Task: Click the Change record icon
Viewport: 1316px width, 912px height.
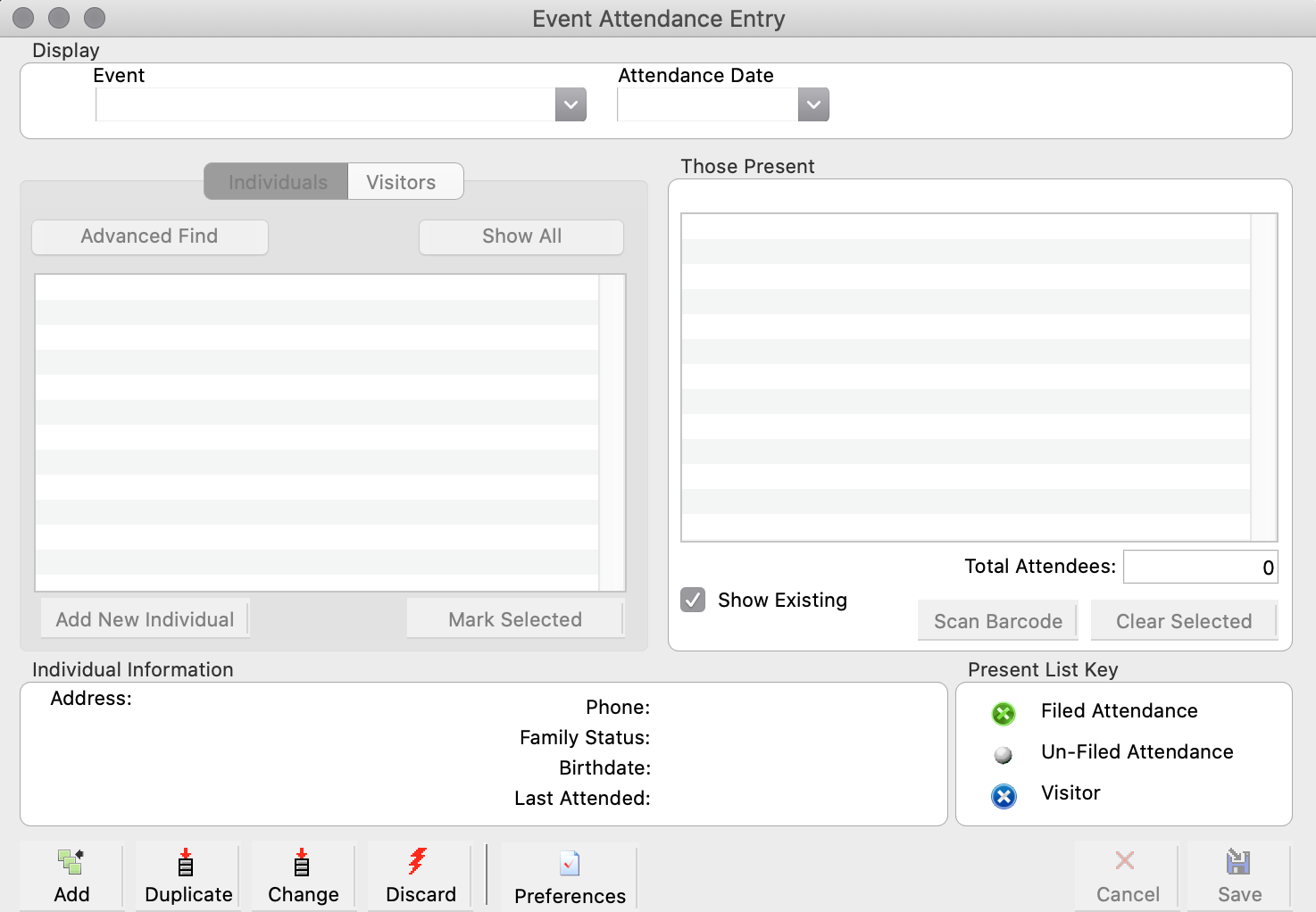Action: tap(302, 864)
